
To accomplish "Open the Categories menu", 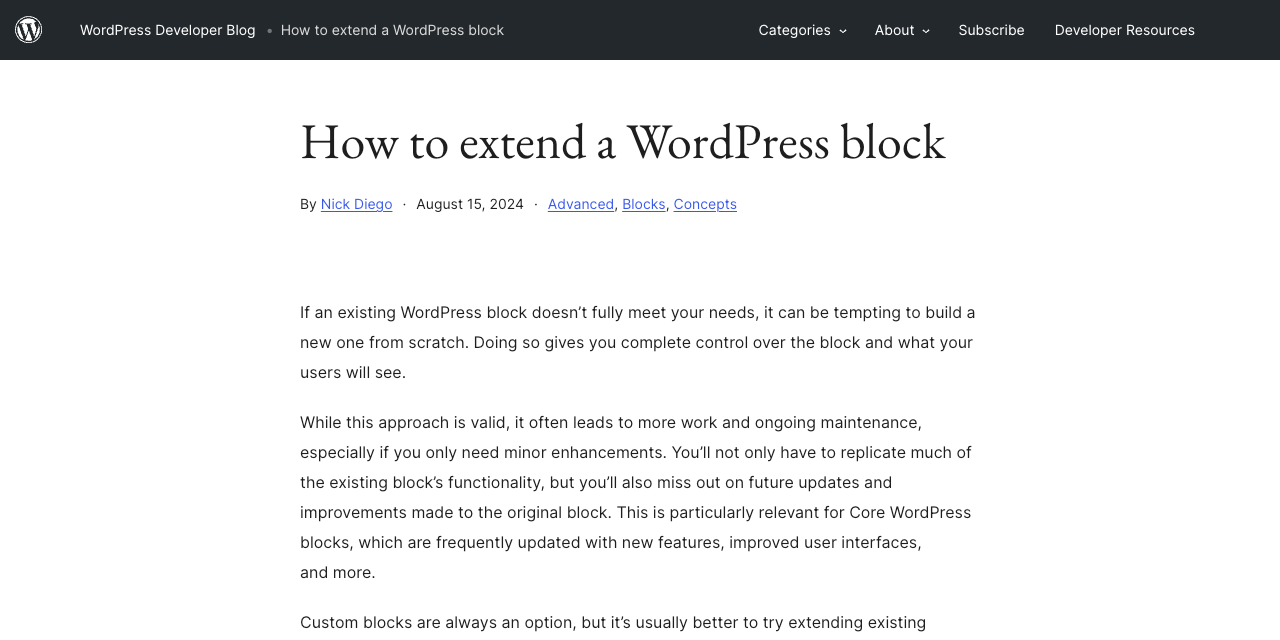I will click(x=794, y=30).
